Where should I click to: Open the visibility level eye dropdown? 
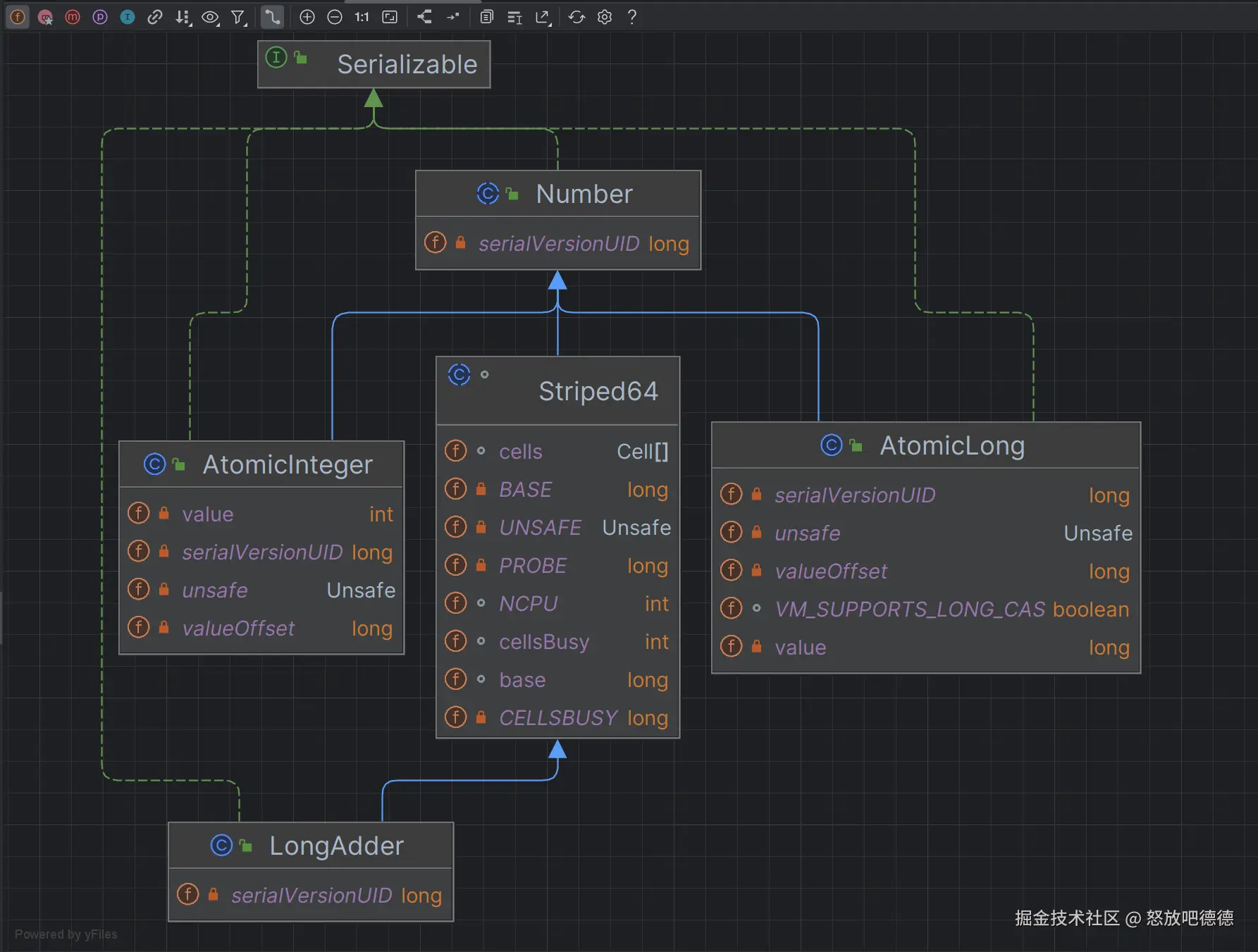[211, 17]
